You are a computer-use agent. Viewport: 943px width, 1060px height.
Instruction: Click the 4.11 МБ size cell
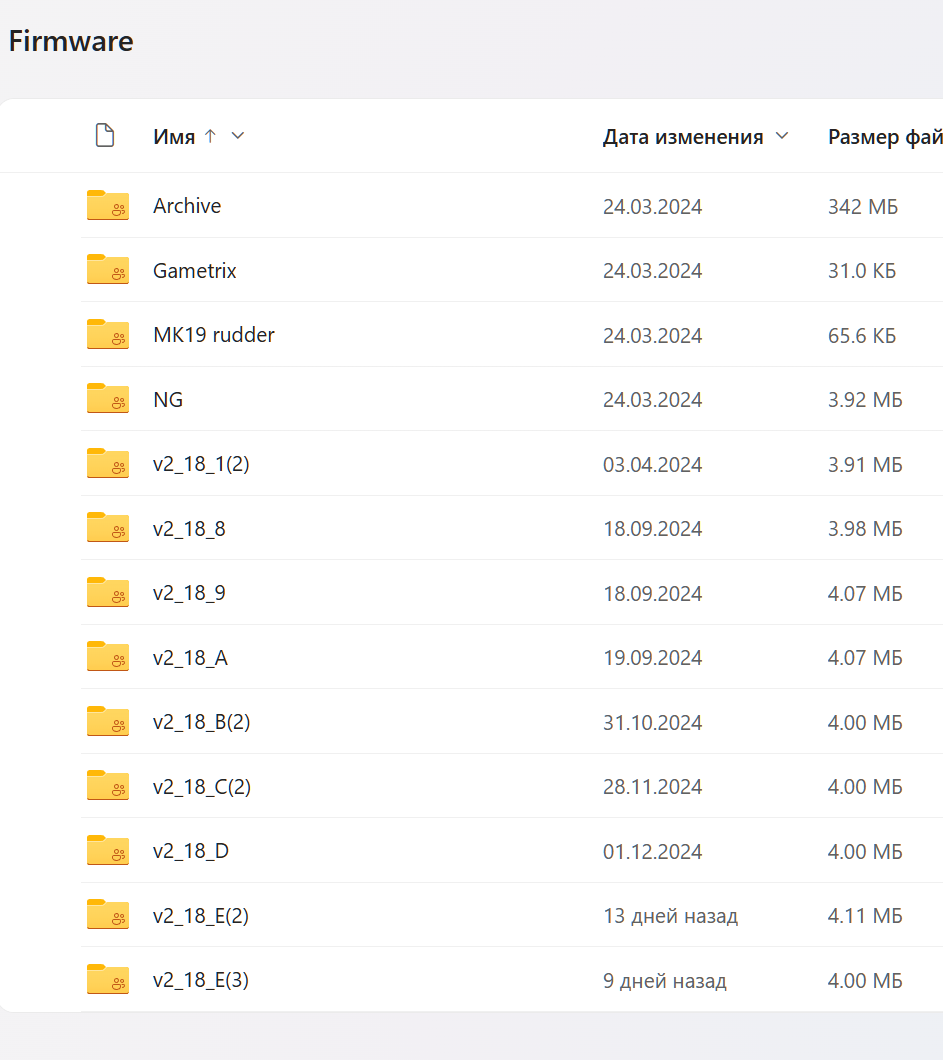865,916
